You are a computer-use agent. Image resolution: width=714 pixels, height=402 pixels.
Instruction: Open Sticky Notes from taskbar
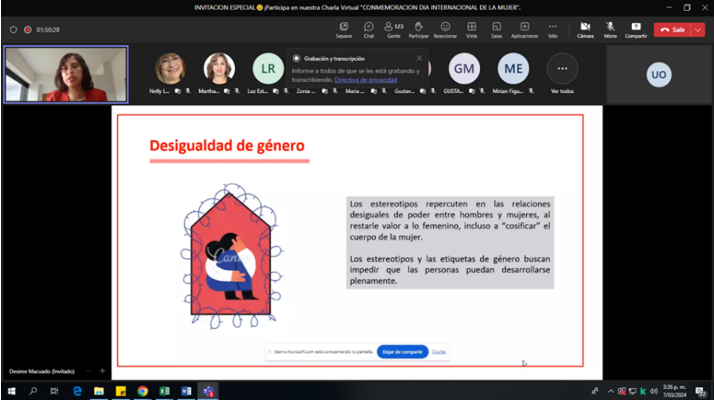click(x=121, y=391)
